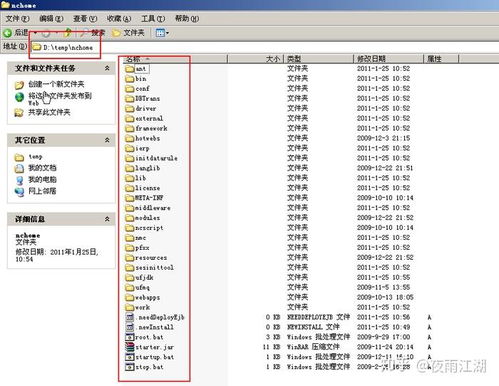Sort by the 修改日期 column header
499x386 pixels.
pos(388,59)
